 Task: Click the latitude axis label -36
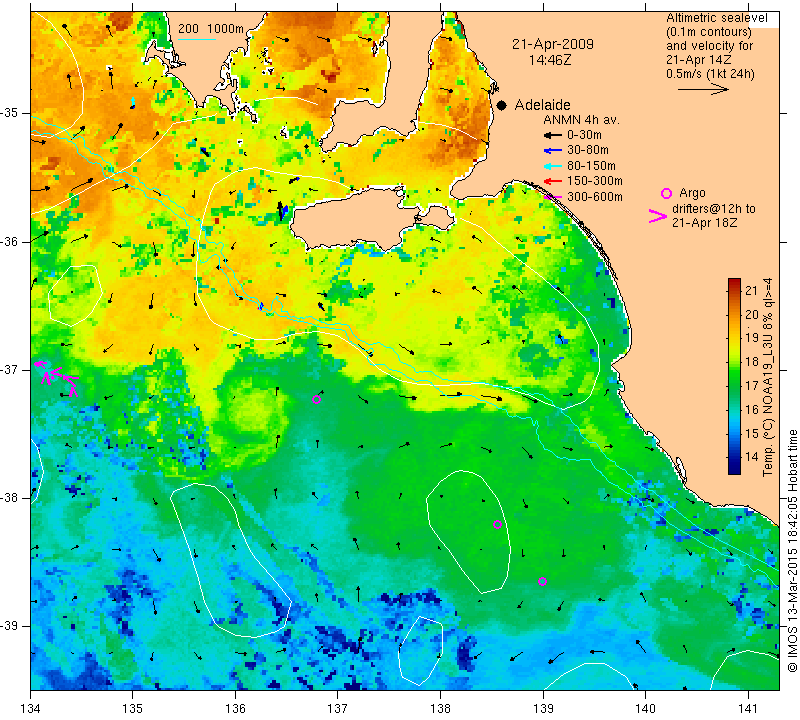click(x=10, y=241)
